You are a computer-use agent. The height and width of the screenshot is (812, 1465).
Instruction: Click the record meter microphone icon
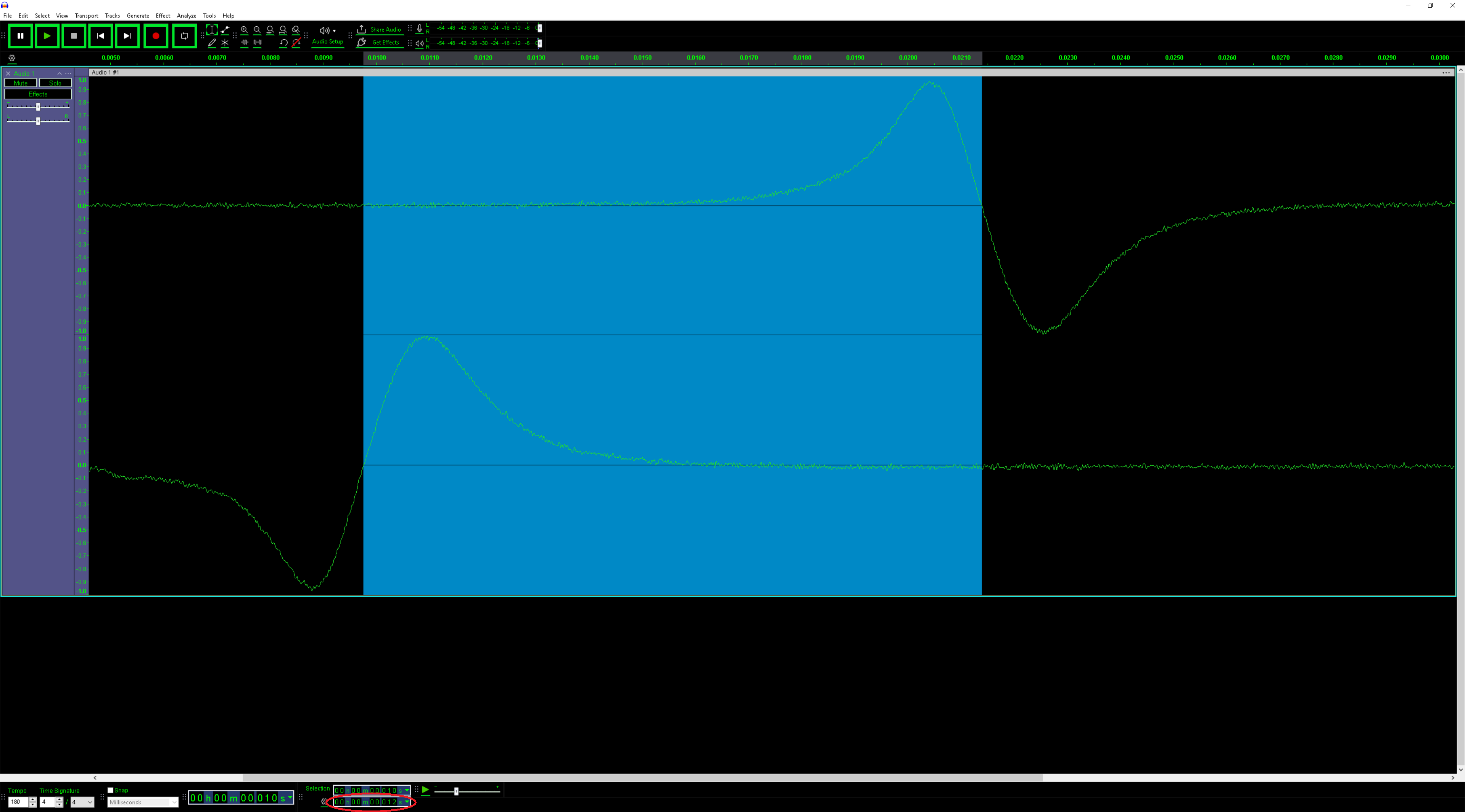420,29
